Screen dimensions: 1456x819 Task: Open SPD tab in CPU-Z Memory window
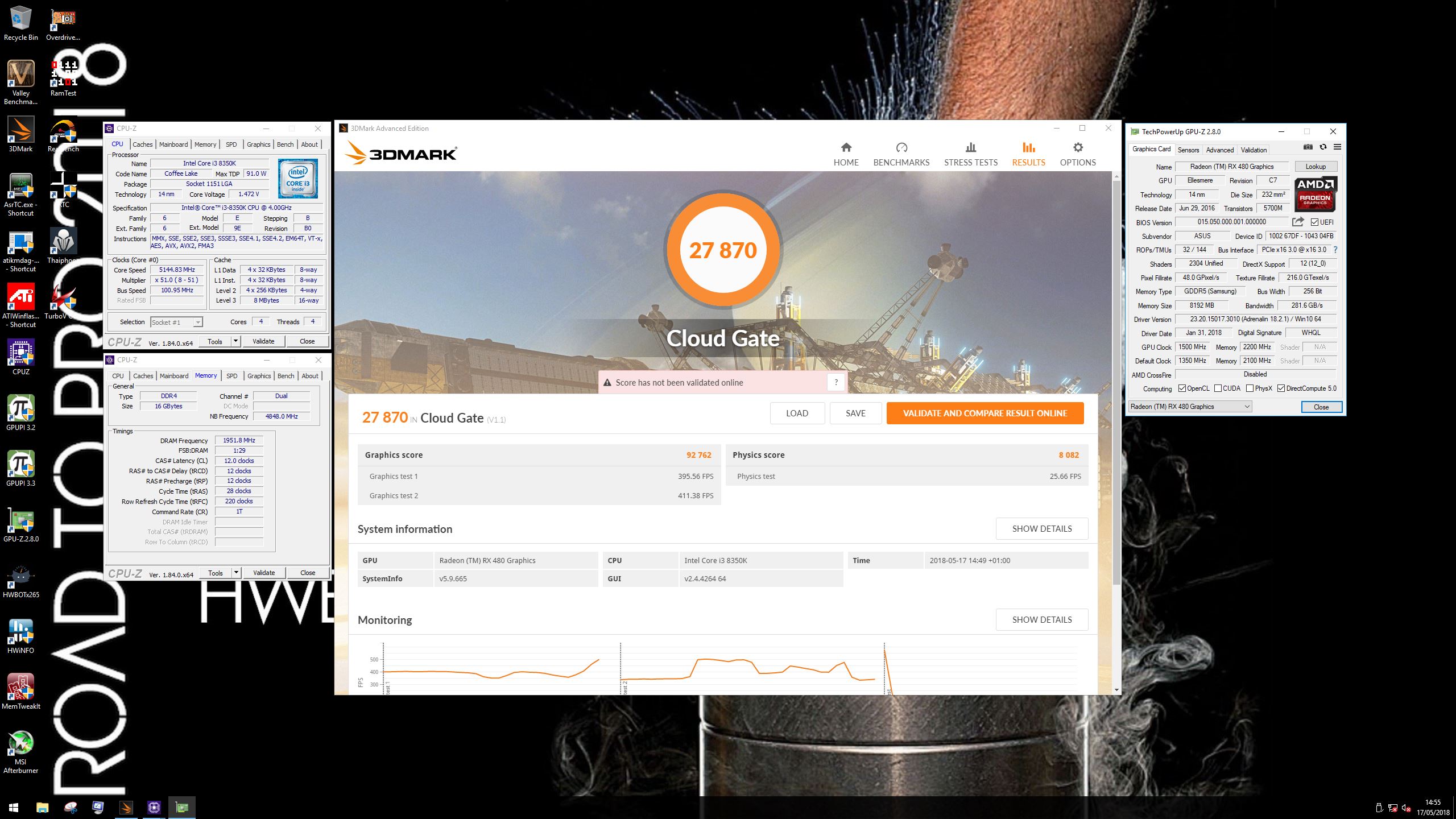click(x=232, y=376)
